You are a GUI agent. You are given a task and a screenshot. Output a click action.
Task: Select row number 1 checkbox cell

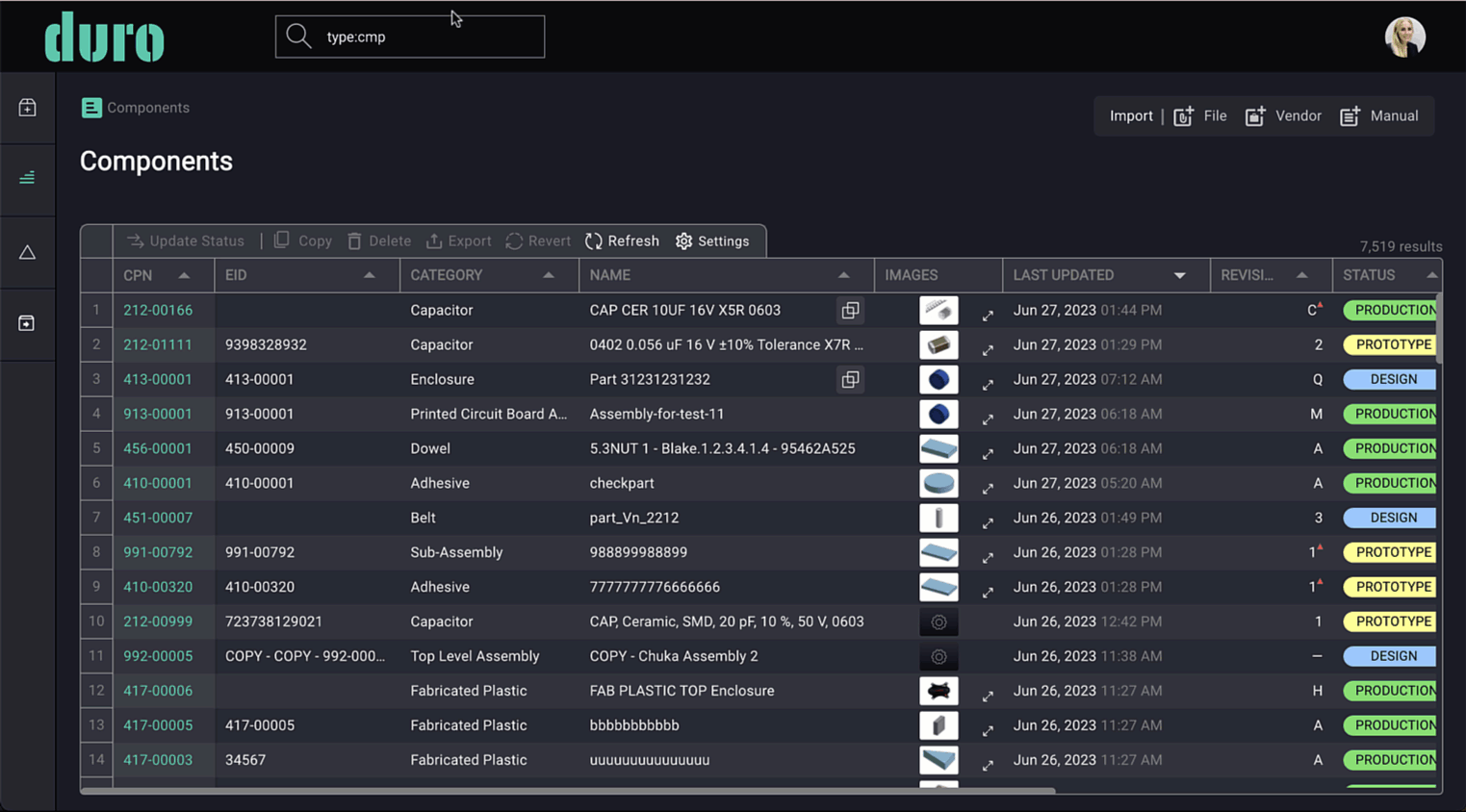96,310
